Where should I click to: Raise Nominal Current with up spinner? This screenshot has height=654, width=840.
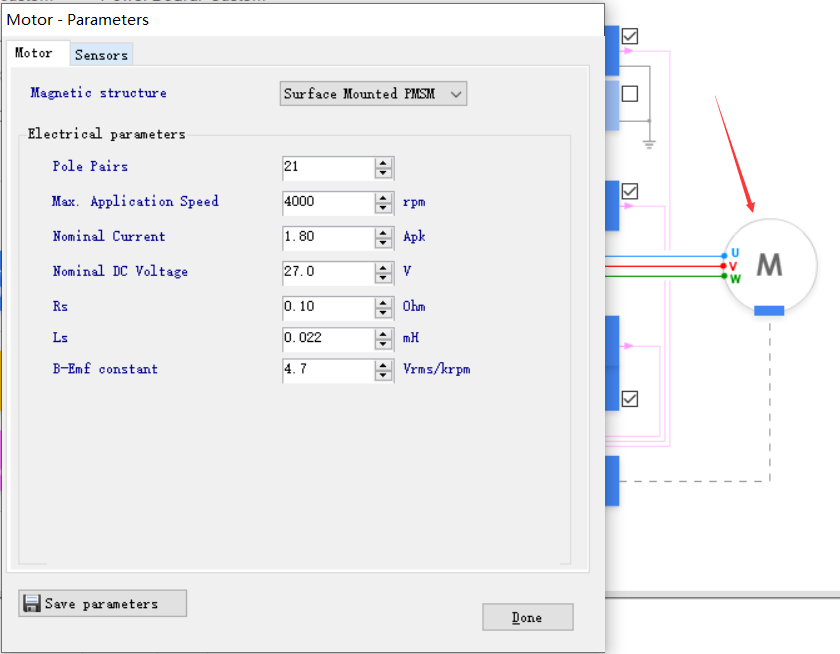[383, 232]
